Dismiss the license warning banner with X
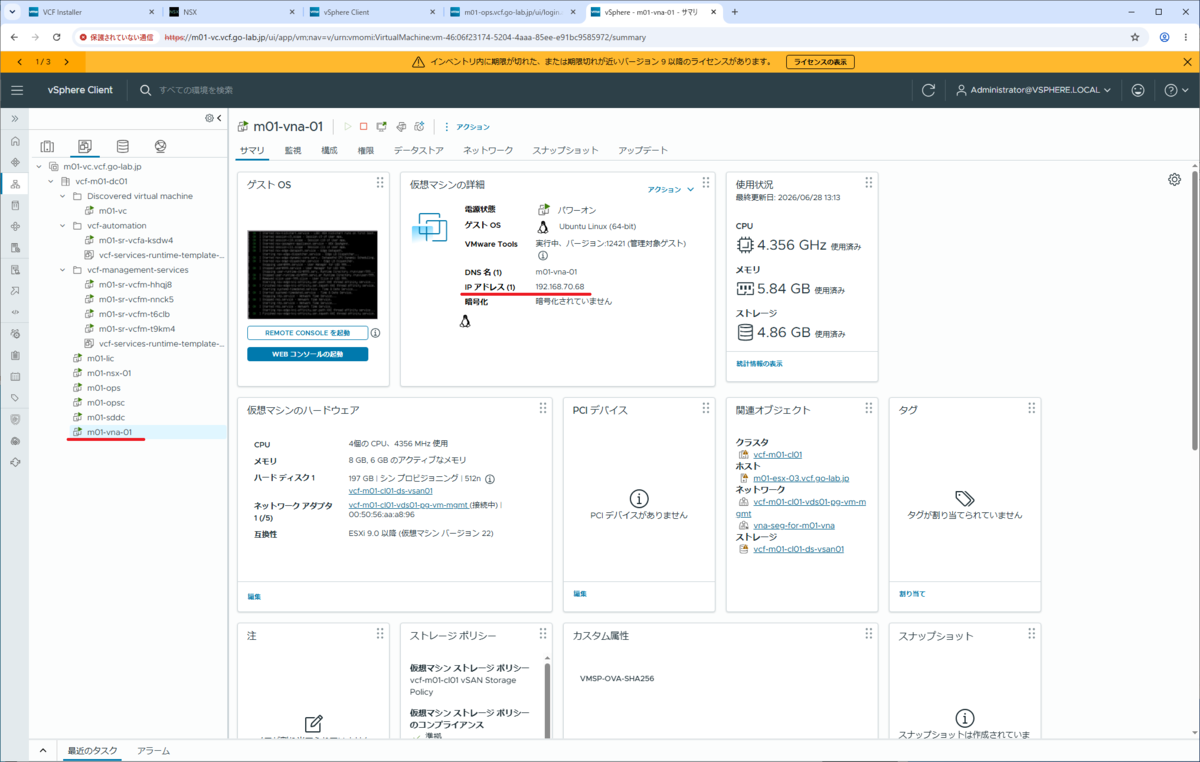 (x=1187, y=62)
